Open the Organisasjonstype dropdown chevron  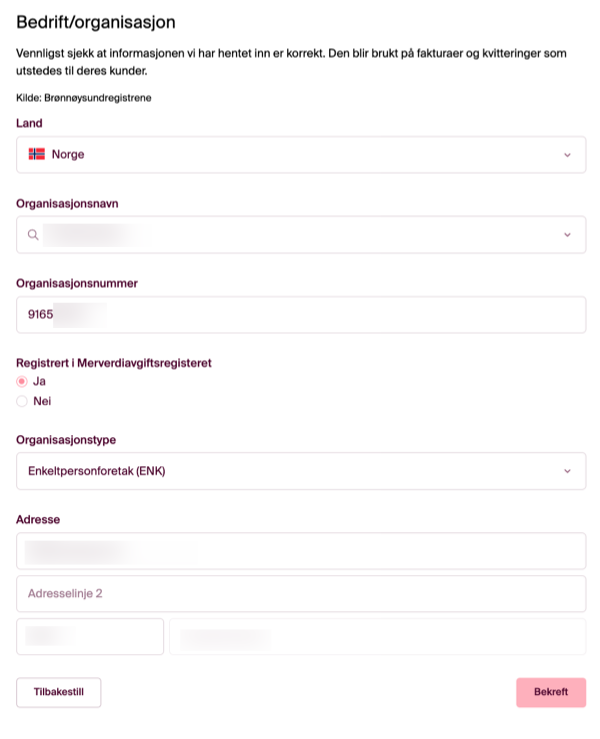[x=567, y=471]
